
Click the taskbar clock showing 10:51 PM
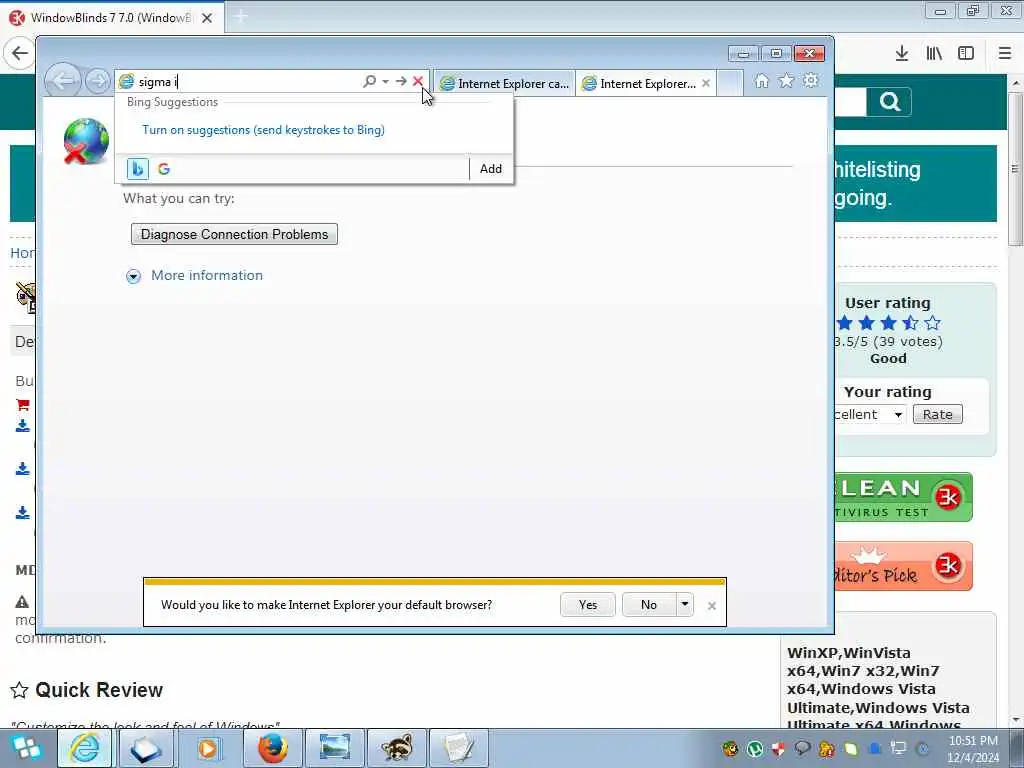973,749
